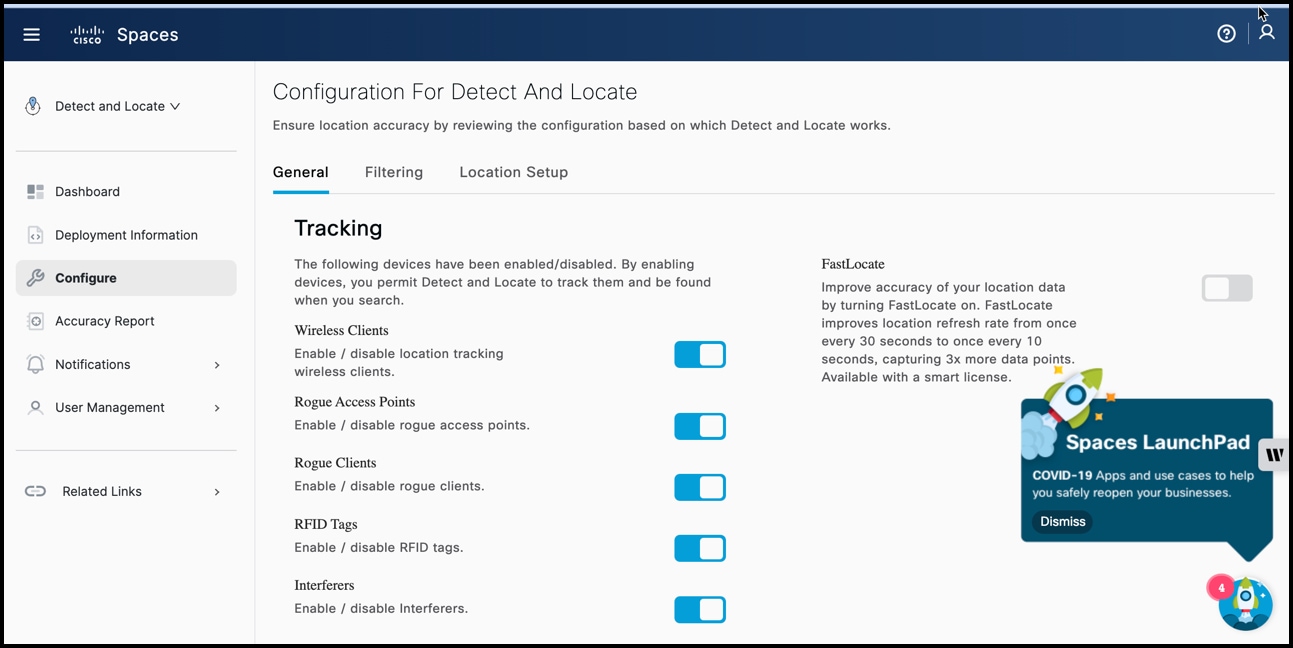
Task: Enable the FastLocate toggle
Action: pos(1227,289)
